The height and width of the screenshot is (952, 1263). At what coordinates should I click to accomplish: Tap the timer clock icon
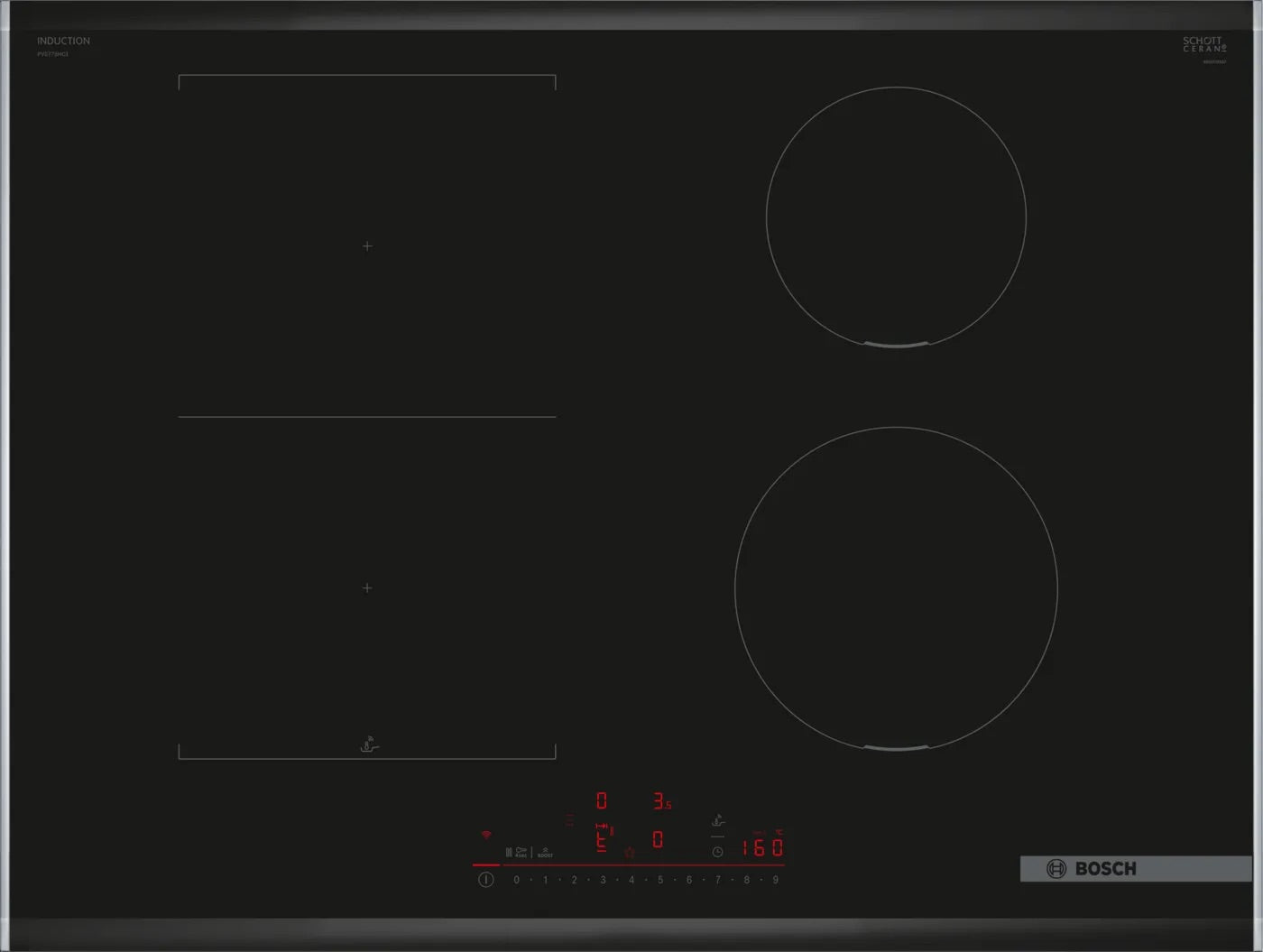pos(717,852)
